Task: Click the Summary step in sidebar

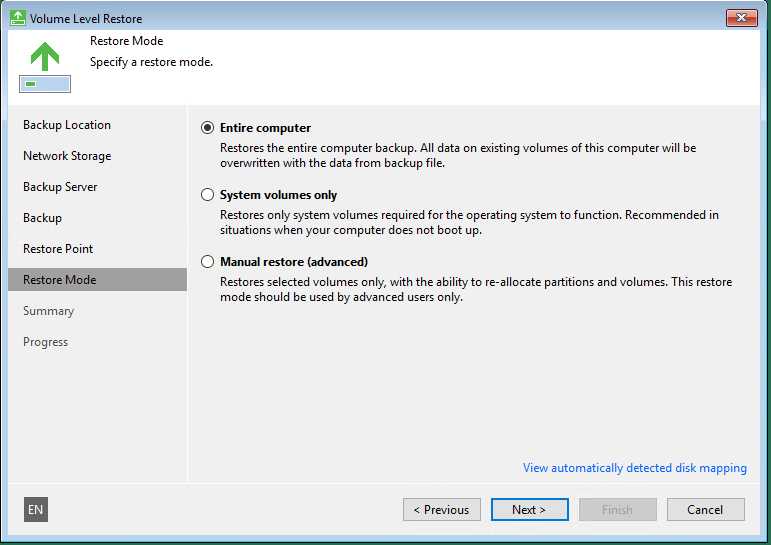Action: 48,311
